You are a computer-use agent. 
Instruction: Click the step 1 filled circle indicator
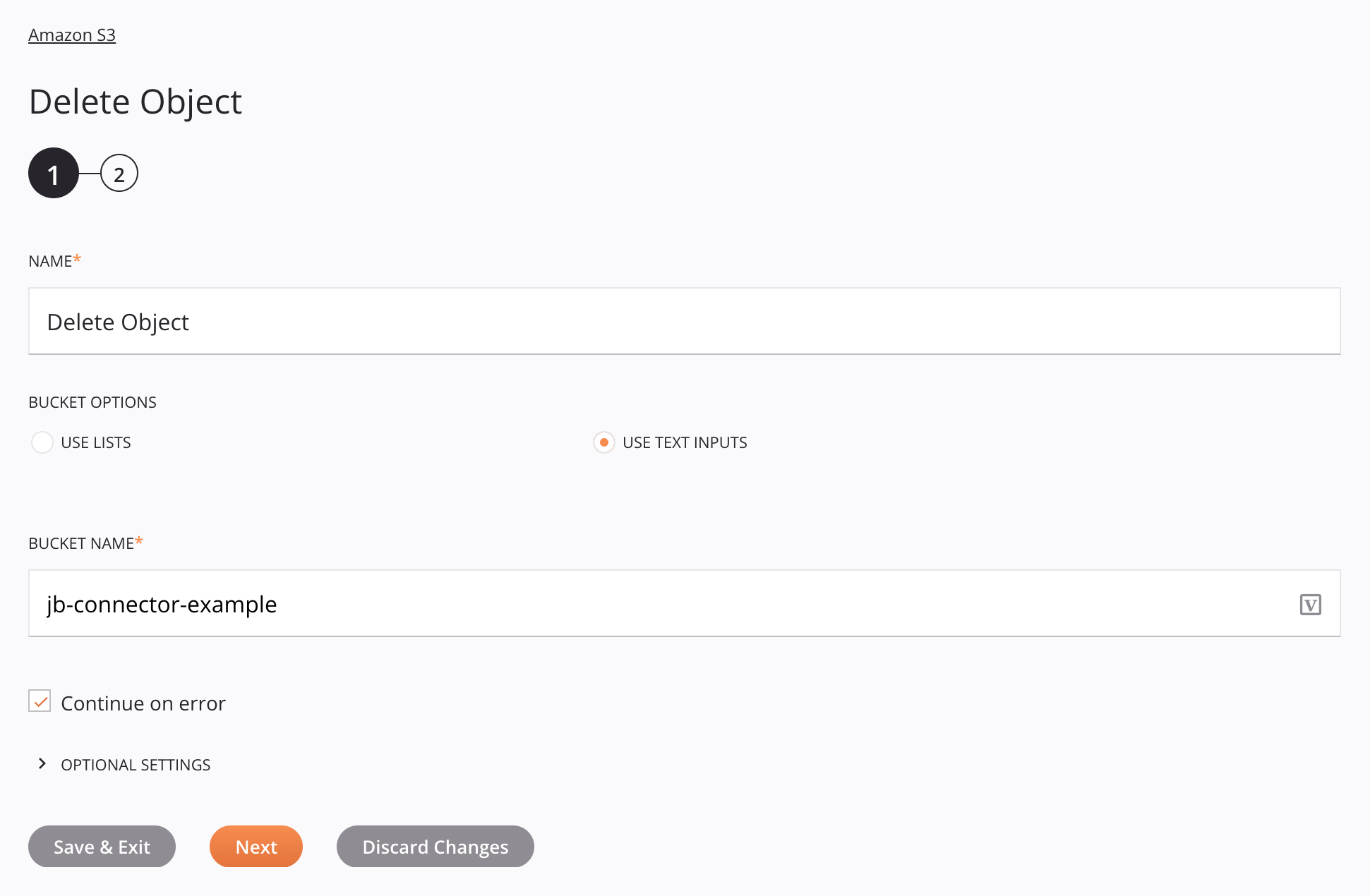pyautogui.click(x=53, y=173)
